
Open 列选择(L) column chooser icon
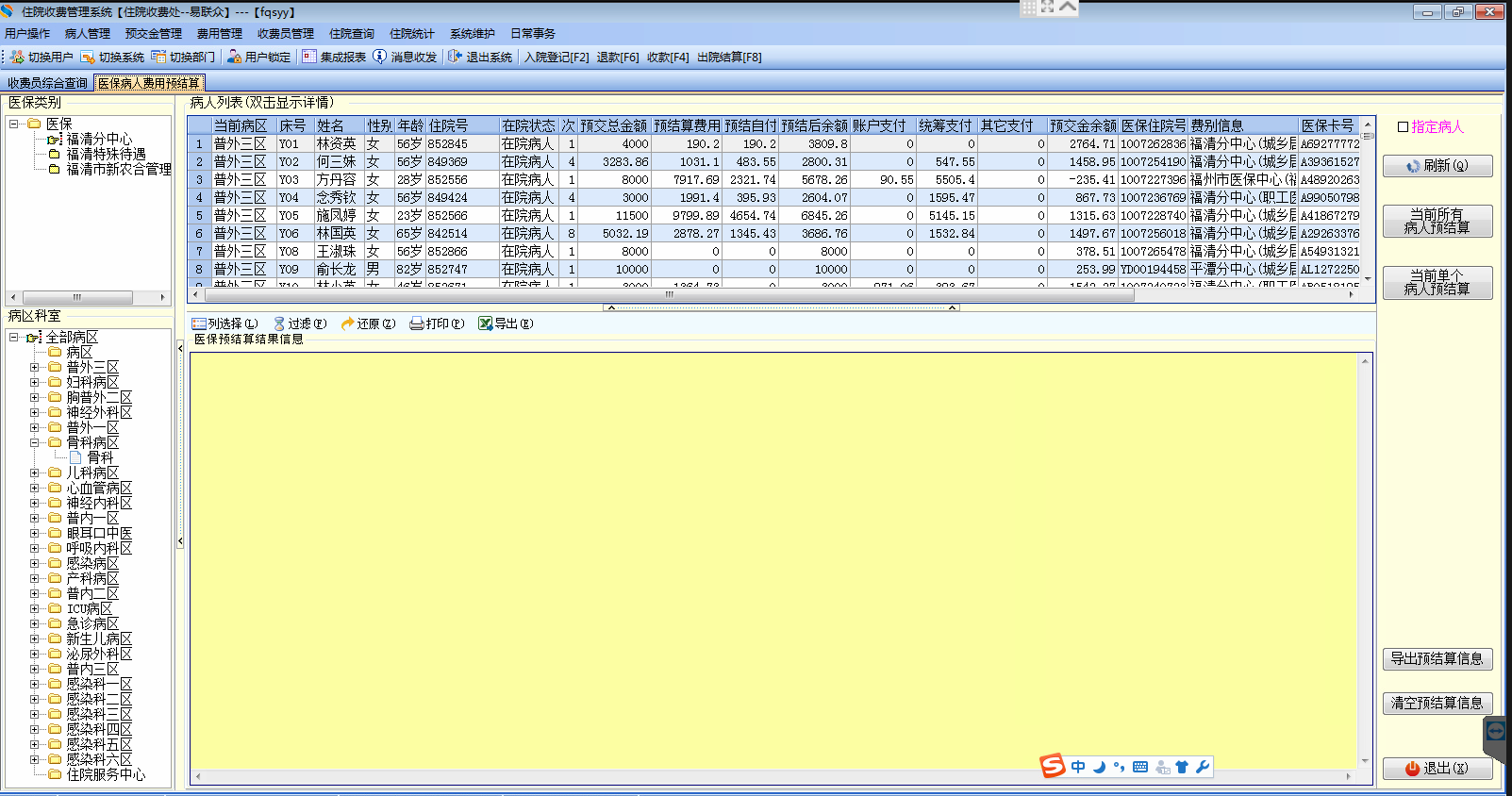click(199, 323)
